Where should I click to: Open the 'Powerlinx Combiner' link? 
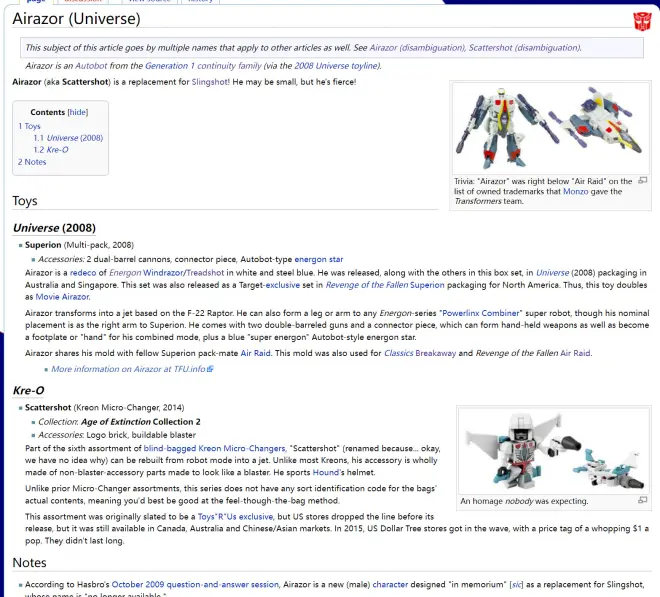476,314
